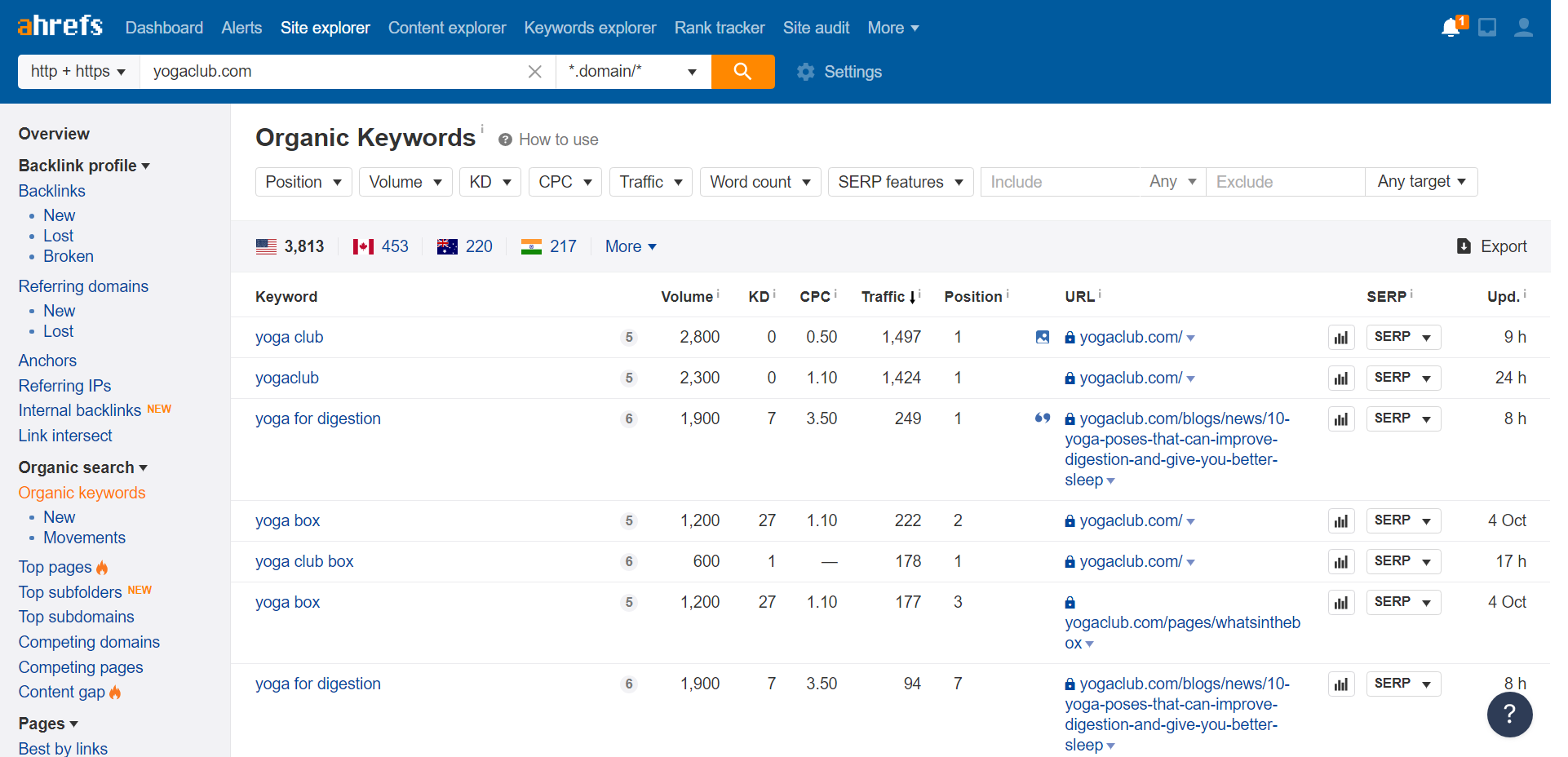Open the Position filter dropdown

(x=303, y=182)
